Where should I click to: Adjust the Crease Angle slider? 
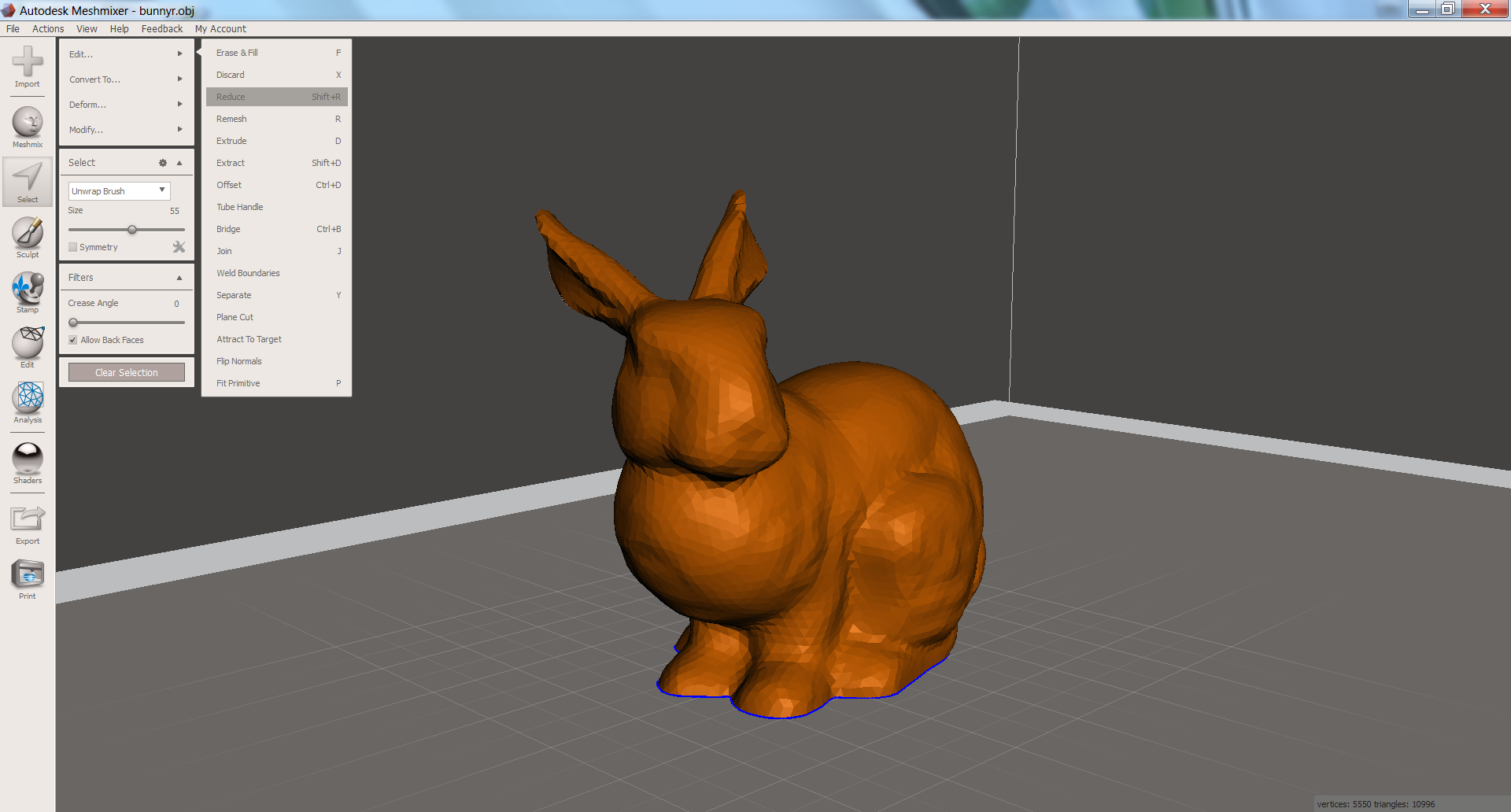point(73,322)
